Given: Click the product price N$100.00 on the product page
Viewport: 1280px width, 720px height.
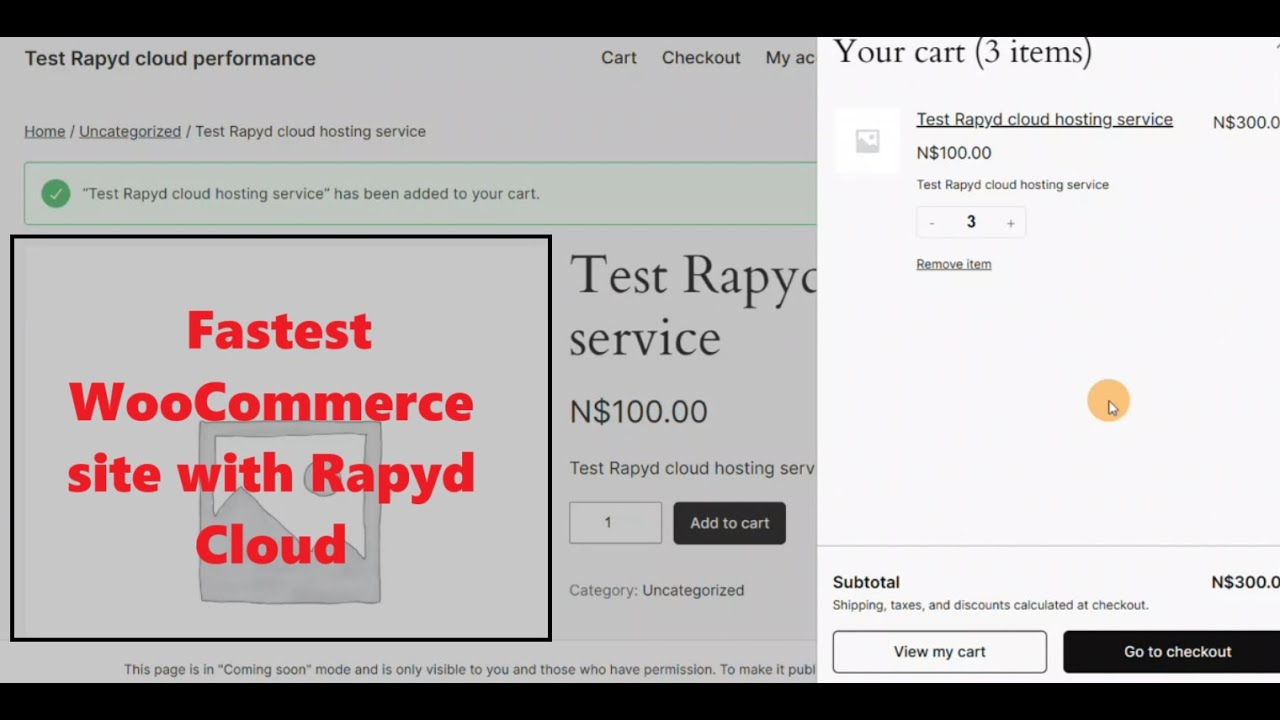Looking at the screenshot, I should [638, 411].
